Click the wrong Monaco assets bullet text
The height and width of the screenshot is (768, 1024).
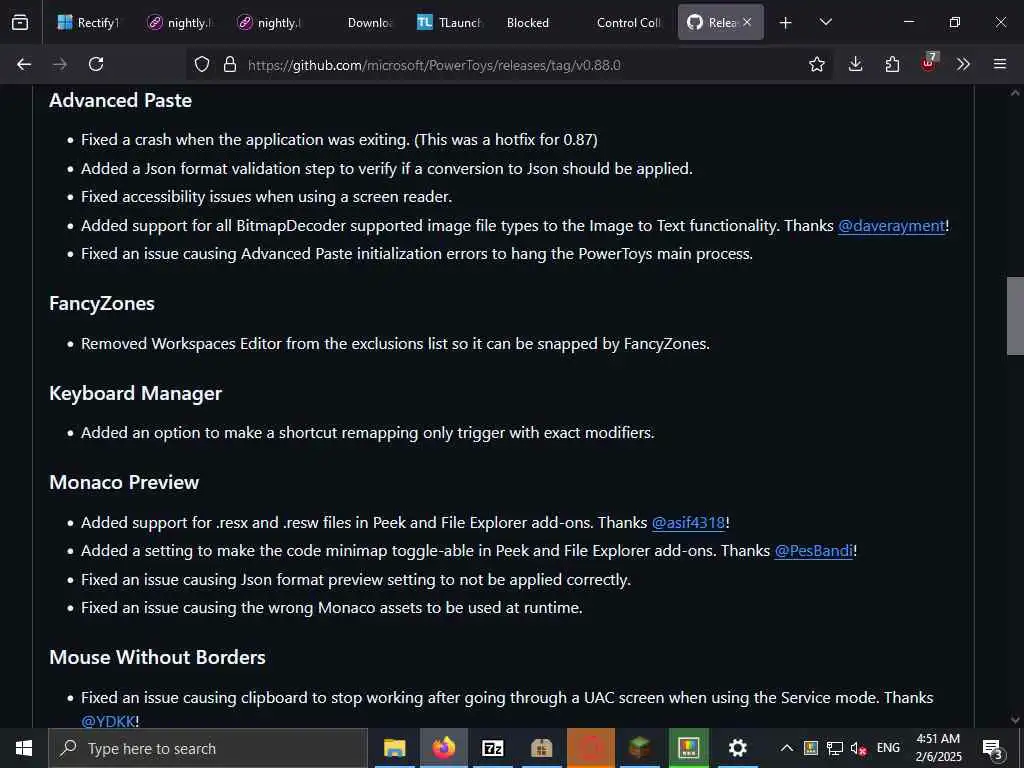pyautogui.click(x=332, y=608)
